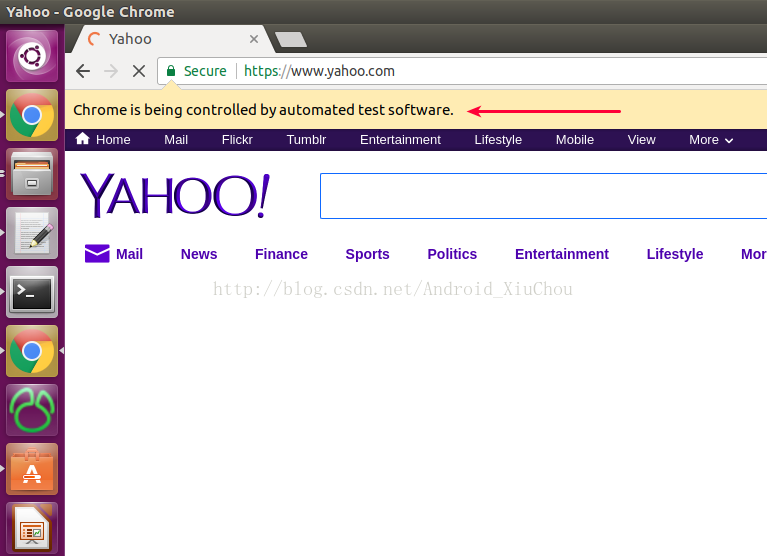Launch the first Chrome icon in the dock
The image size is (767, 556).
(32, 115)
